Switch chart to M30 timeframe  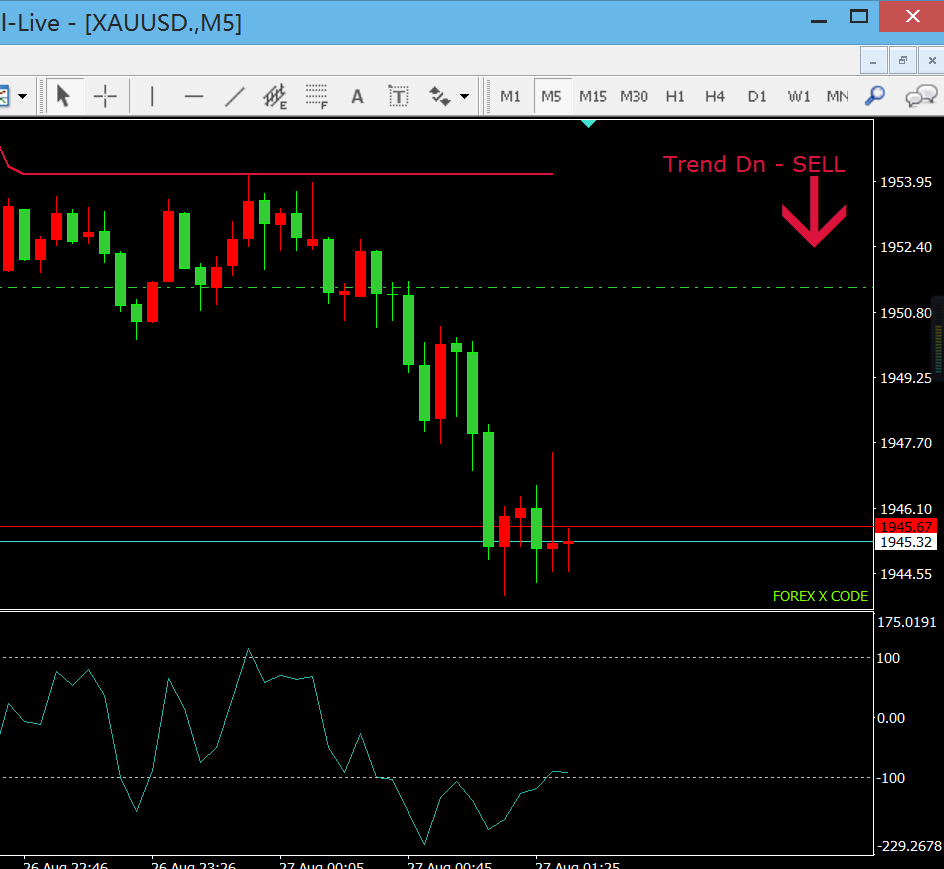[x=633, y=96]
